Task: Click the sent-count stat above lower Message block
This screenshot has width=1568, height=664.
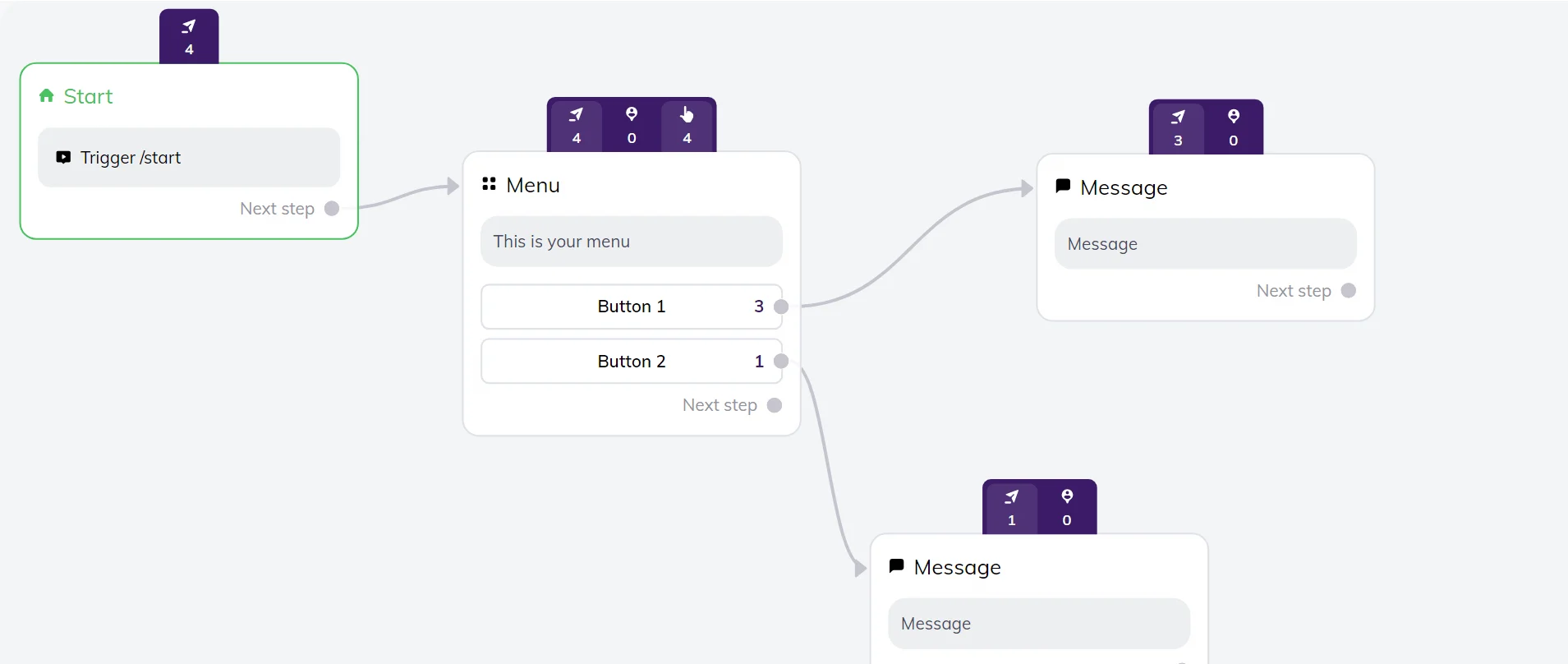Action: (x=1011, y=507)
